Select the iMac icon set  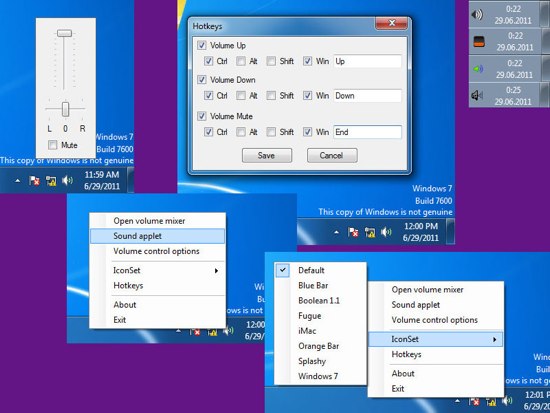click(320, 331)
